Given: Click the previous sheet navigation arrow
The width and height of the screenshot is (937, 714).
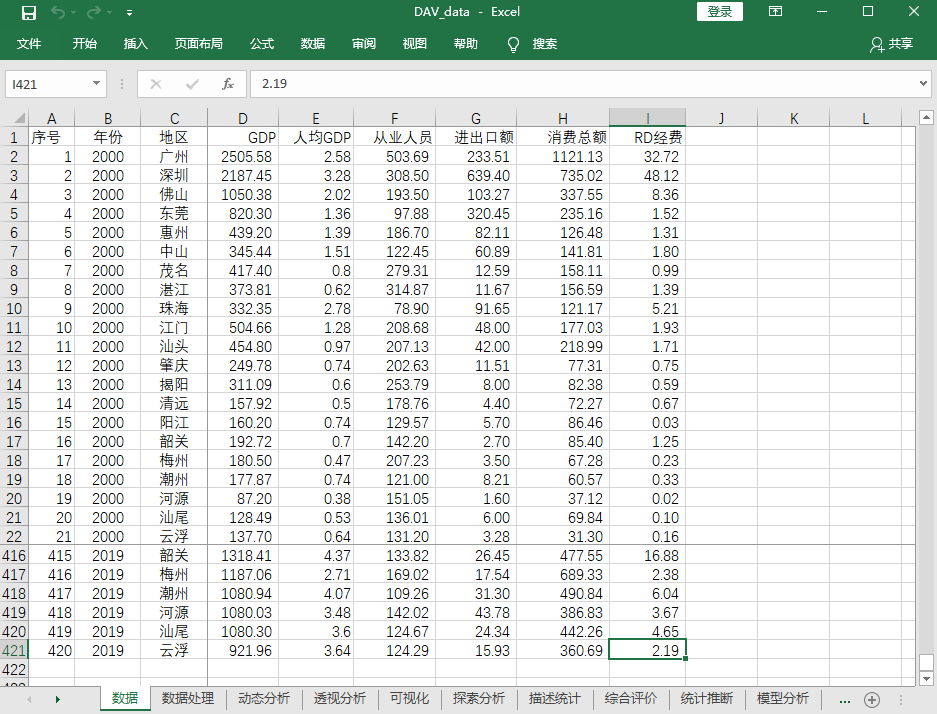Looking at the screenshot, I should point(29,698).
